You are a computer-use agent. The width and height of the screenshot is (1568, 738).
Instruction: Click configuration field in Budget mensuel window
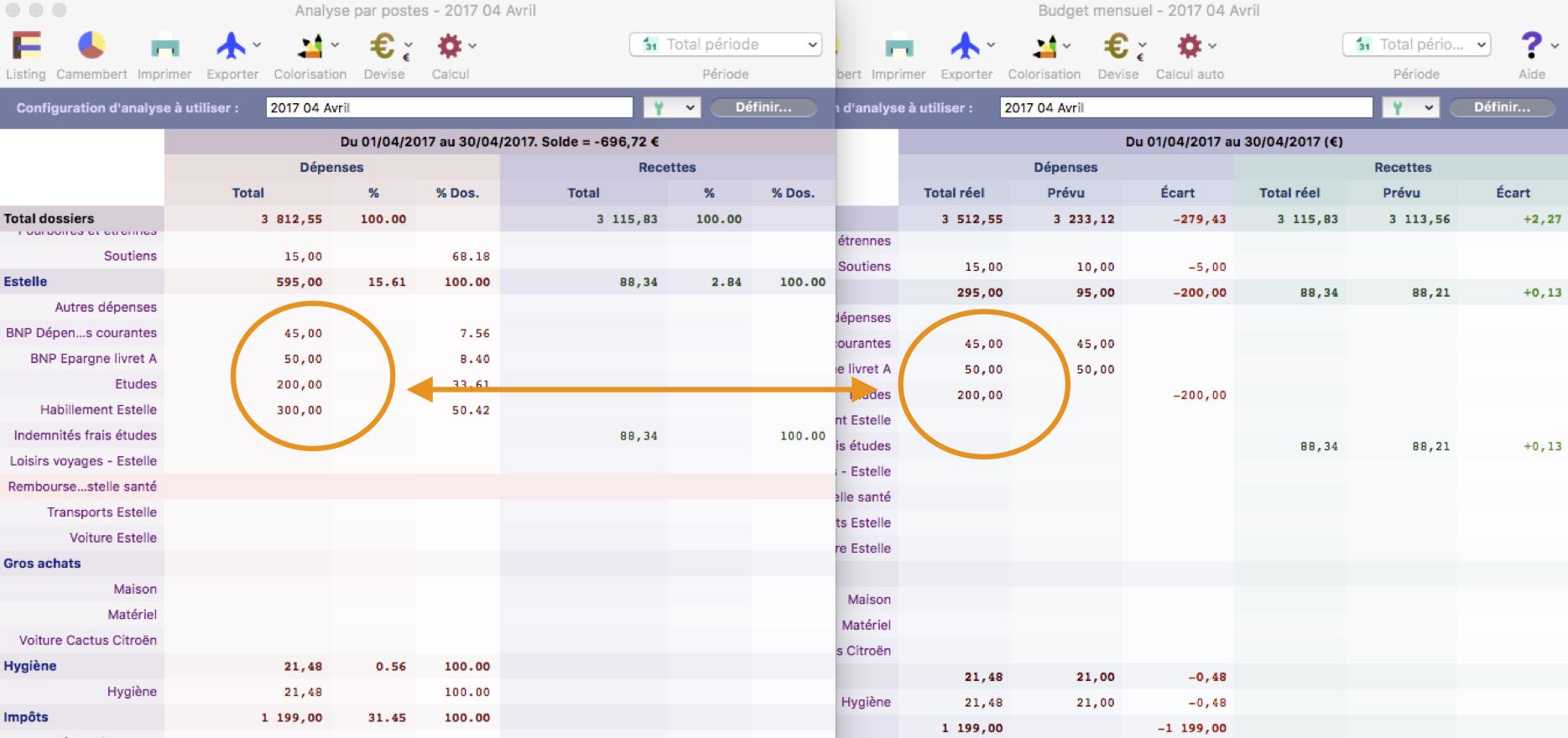click(x=1186, y=107)
